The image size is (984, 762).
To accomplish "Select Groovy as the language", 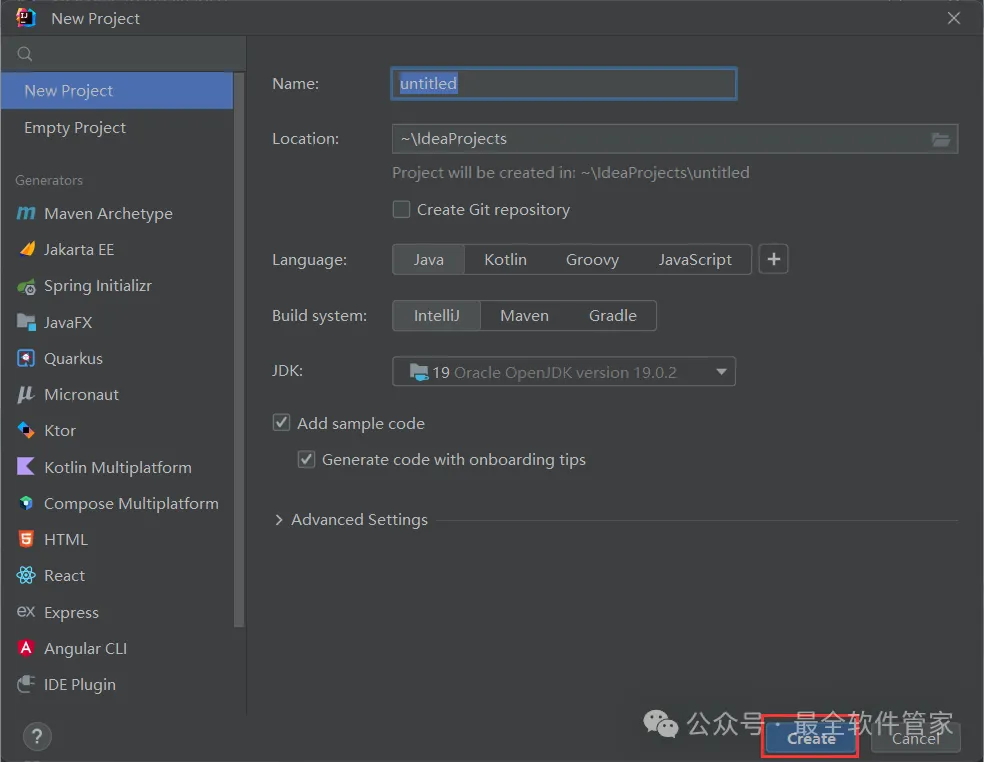I will 592,259.
